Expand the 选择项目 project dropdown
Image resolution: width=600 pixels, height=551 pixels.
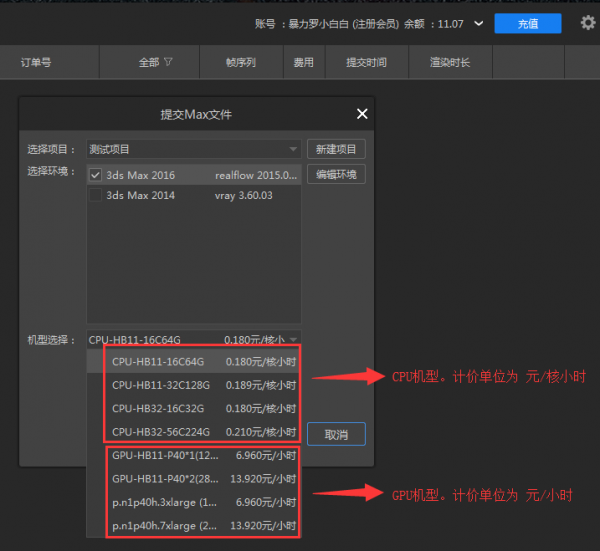(293, 149)
